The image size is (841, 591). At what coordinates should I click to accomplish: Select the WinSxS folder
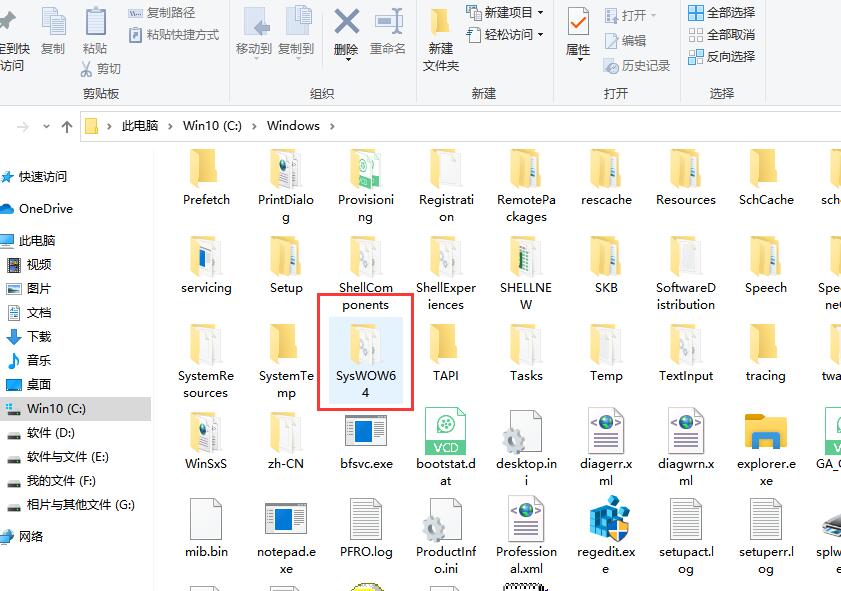[x=206, y=441]
